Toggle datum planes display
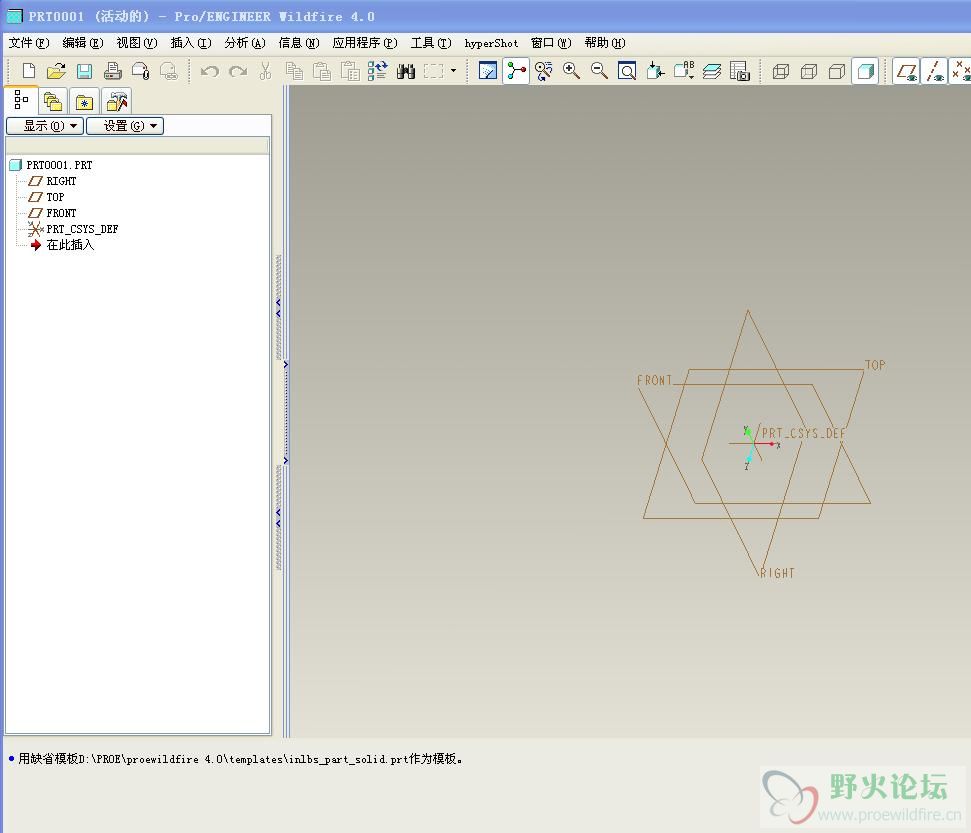 (907, 71)
